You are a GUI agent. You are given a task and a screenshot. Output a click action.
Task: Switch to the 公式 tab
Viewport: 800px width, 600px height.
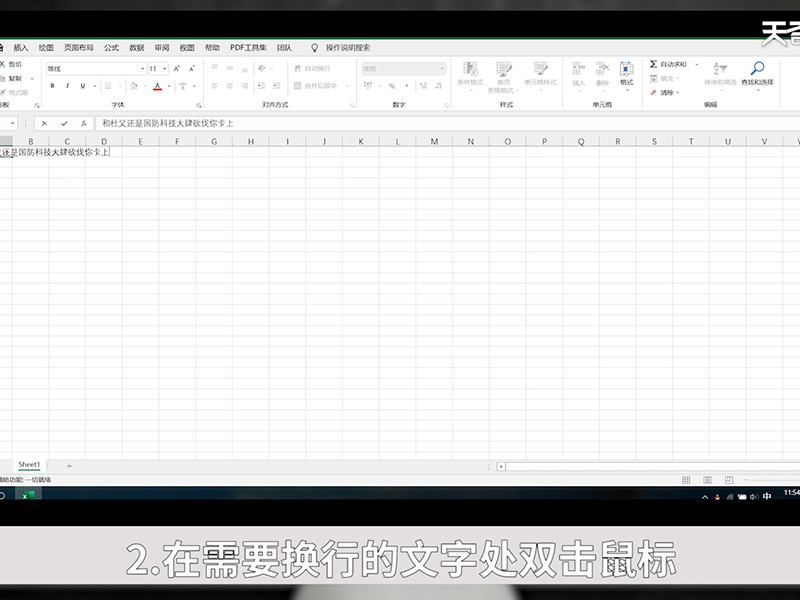pyautogui.click(x=111, y=48)
